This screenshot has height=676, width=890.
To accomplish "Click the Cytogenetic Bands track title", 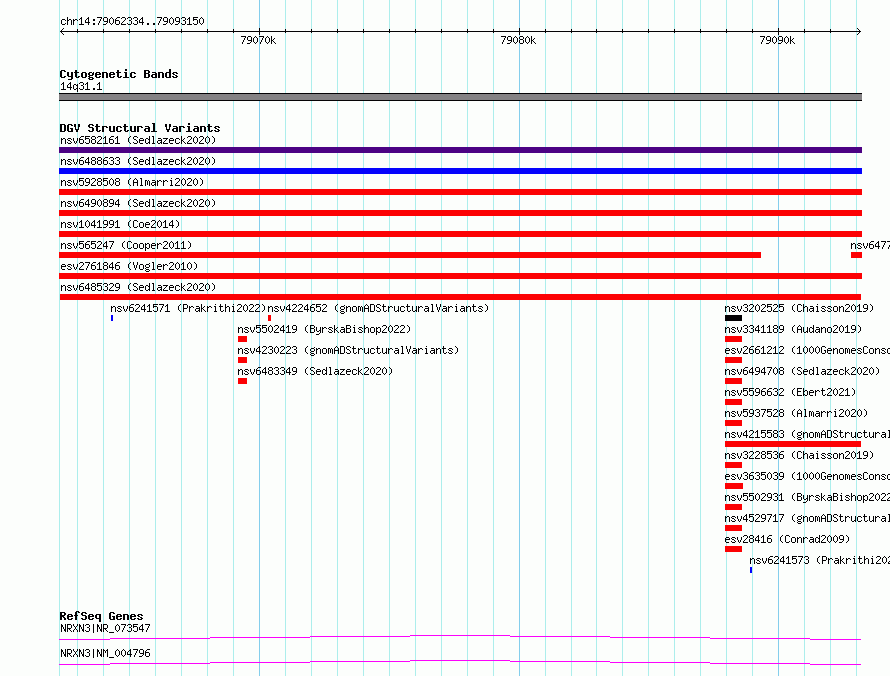I will point(119,74).
